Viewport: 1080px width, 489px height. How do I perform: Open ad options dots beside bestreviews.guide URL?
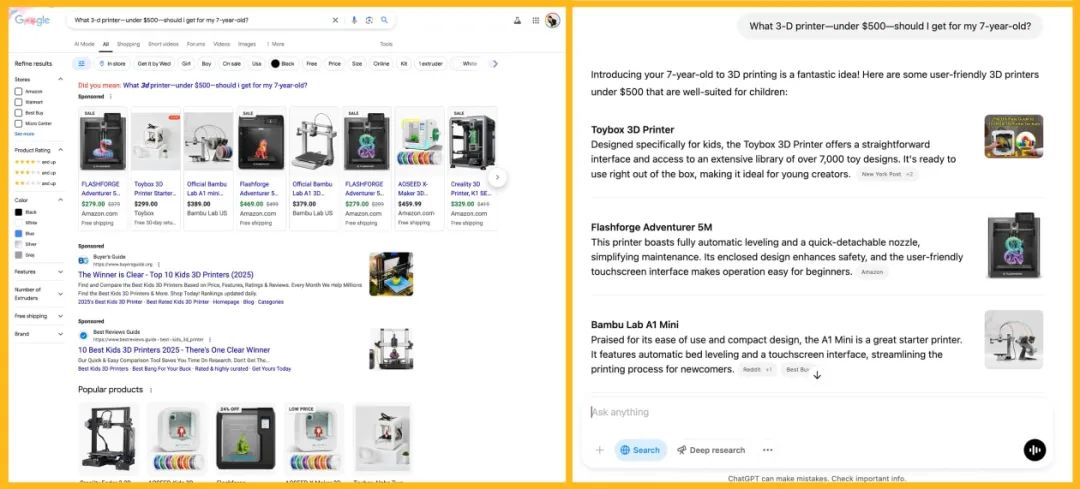pyautogui.click(x=209, y=340)
